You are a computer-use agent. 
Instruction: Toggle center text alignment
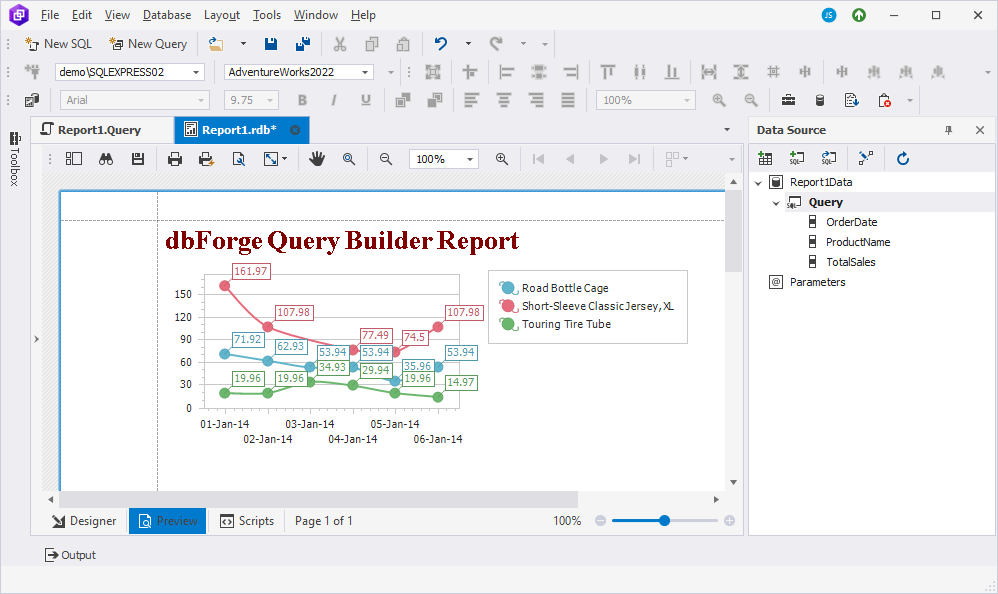coord(503,100)
